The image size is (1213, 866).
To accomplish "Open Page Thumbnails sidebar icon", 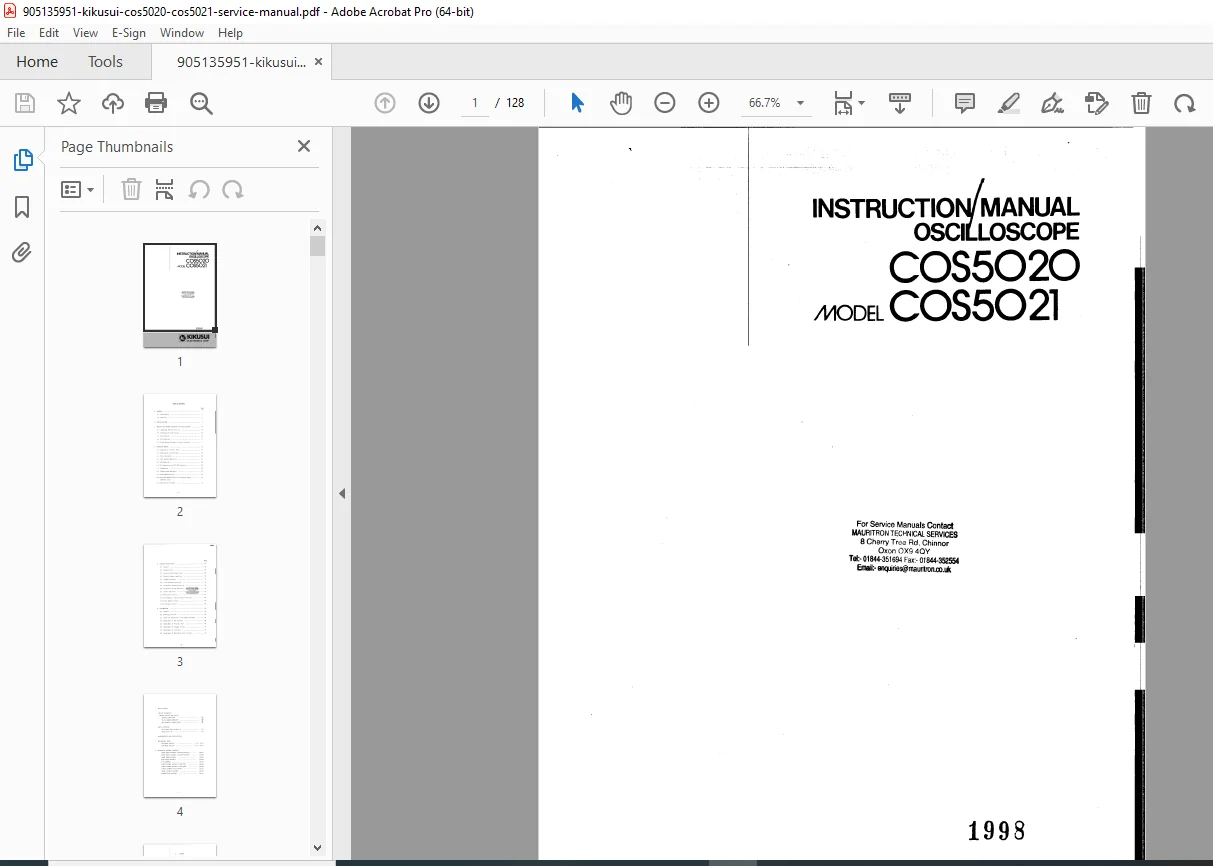I will (x=22, y=160).
